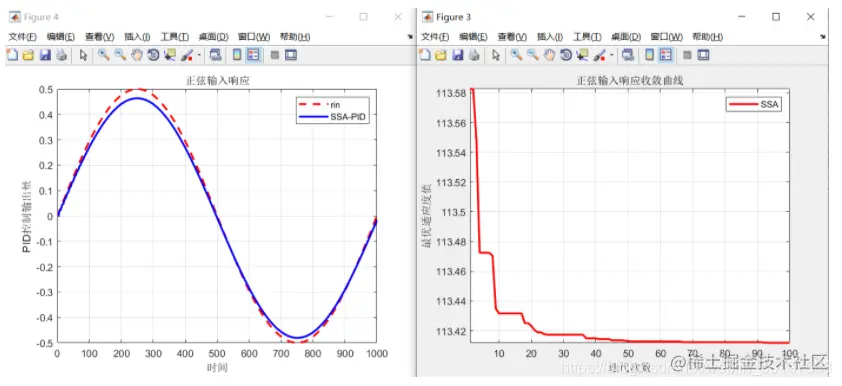Open 窗口(W) menu in Figure 3
The image size is (842, 386).
coord(666,37)
